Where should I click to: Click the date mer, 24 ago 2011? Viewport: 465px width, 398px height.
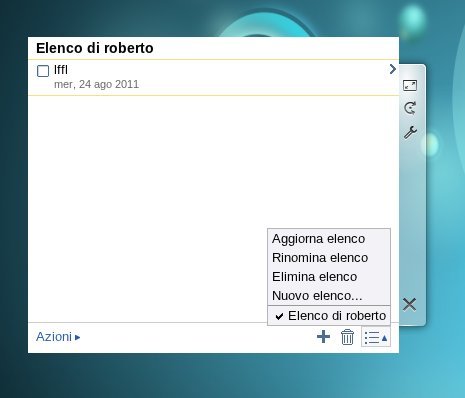click(x=96, y=84)
